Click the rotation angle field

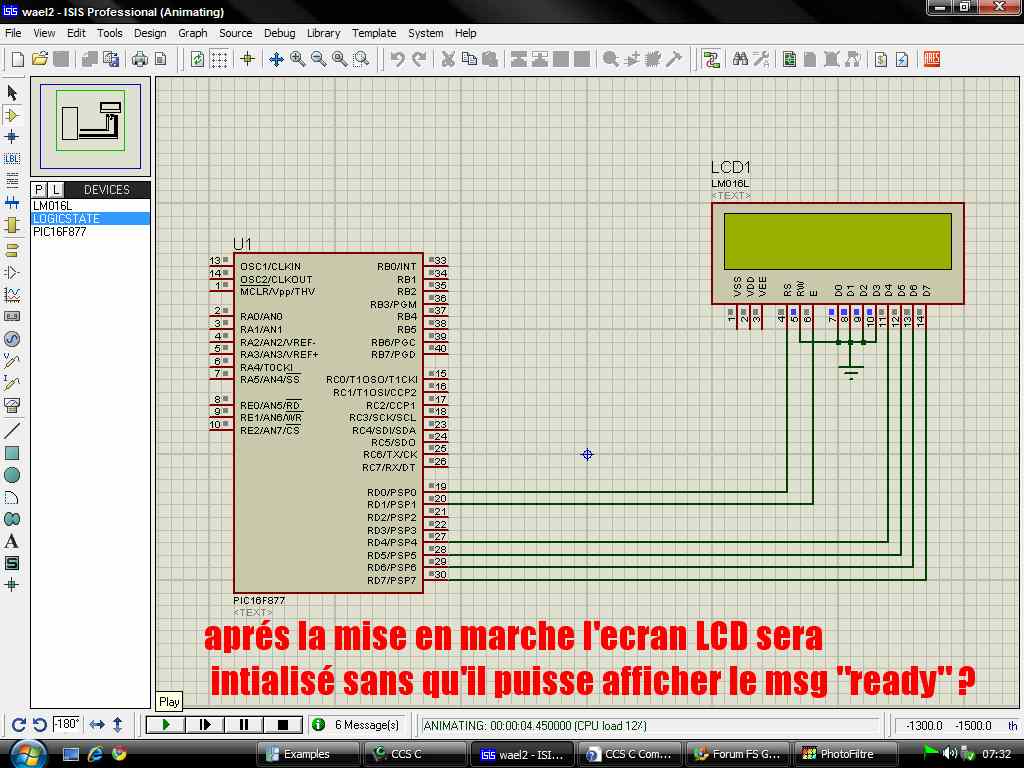pyautogui.click(x=67, y=724)
